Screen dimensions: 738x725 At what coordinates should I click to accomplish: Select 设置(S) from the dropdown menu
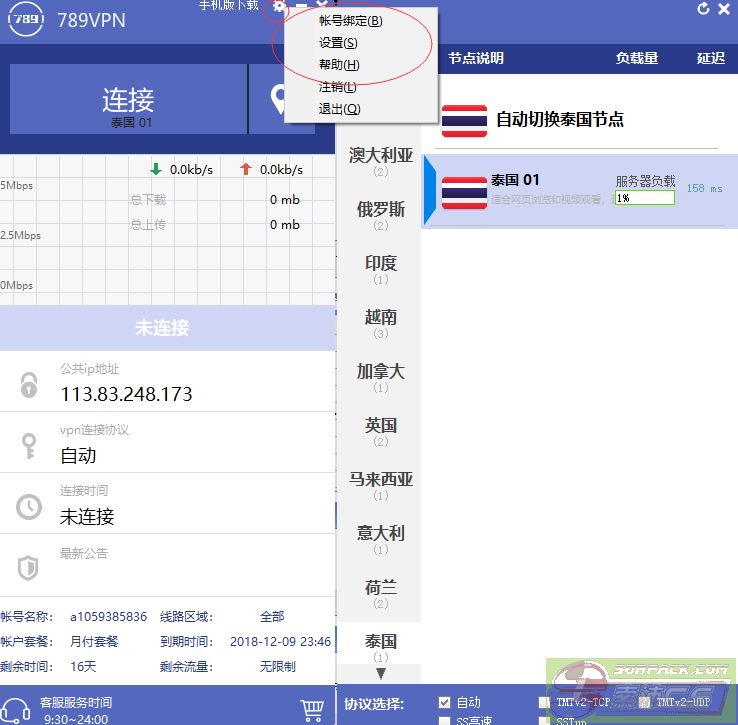(x=338, y=43)
